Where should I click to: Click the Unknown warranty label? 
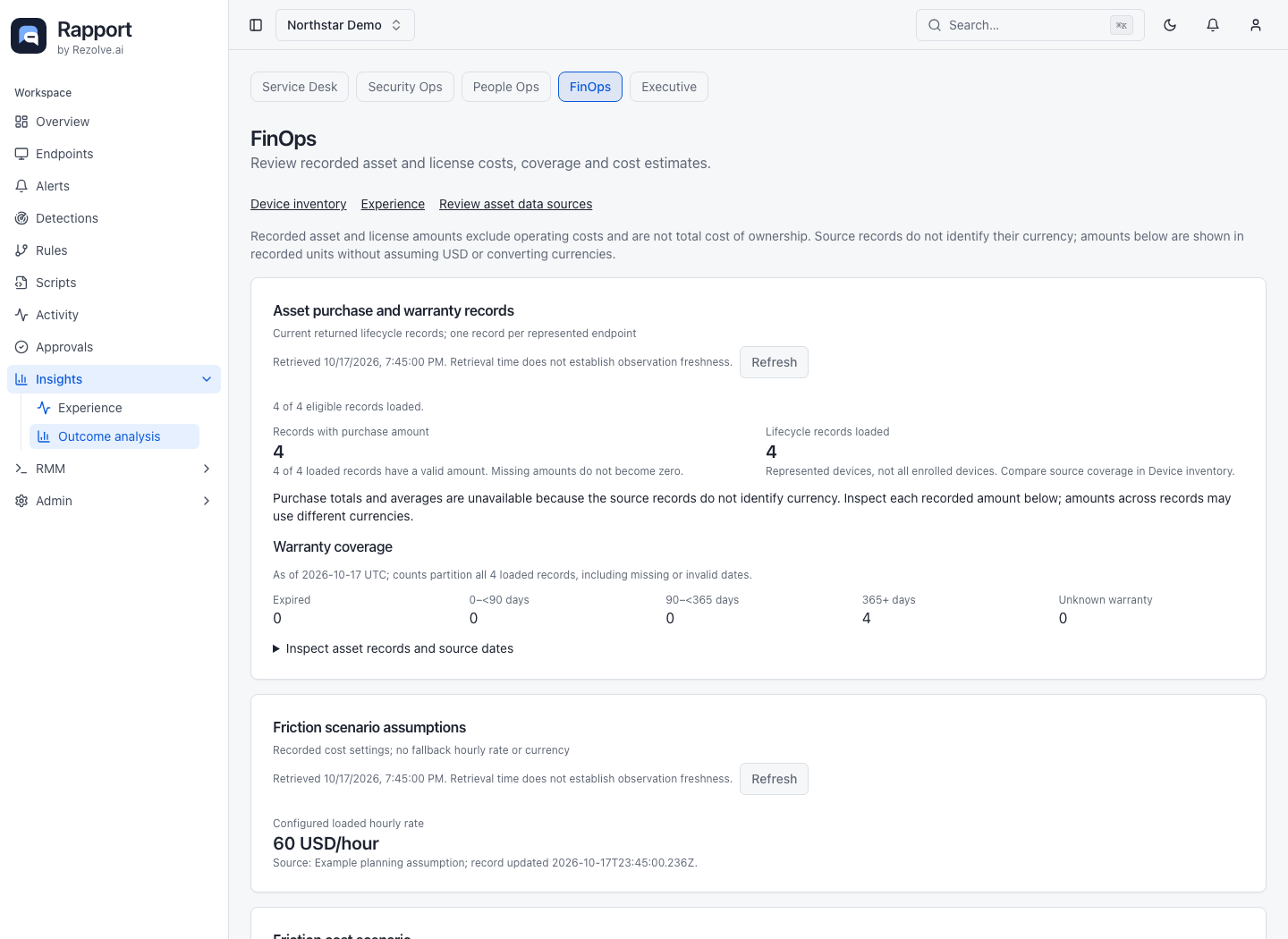[1106, 600]
